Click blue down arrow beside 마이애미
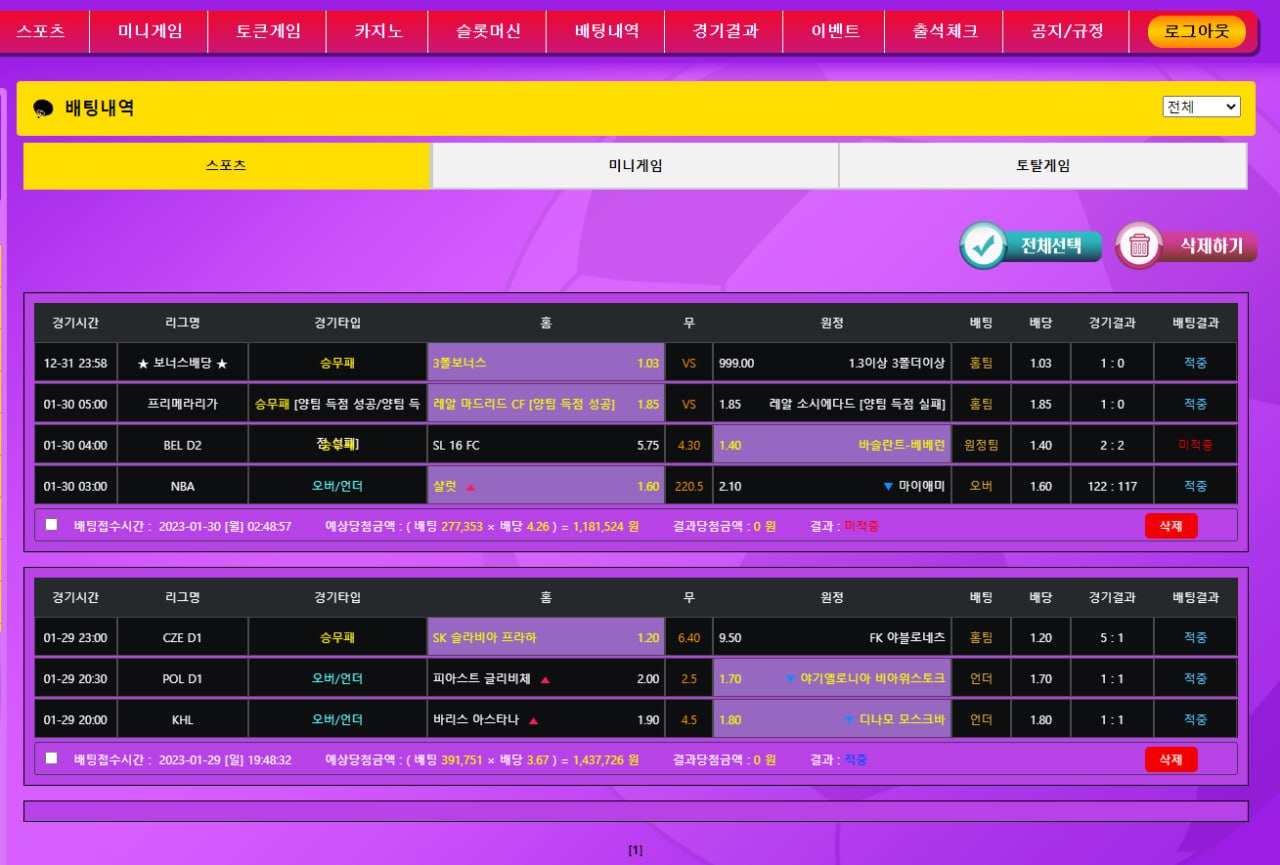Screen dimensions: 1280x865 tap(887, 487)
